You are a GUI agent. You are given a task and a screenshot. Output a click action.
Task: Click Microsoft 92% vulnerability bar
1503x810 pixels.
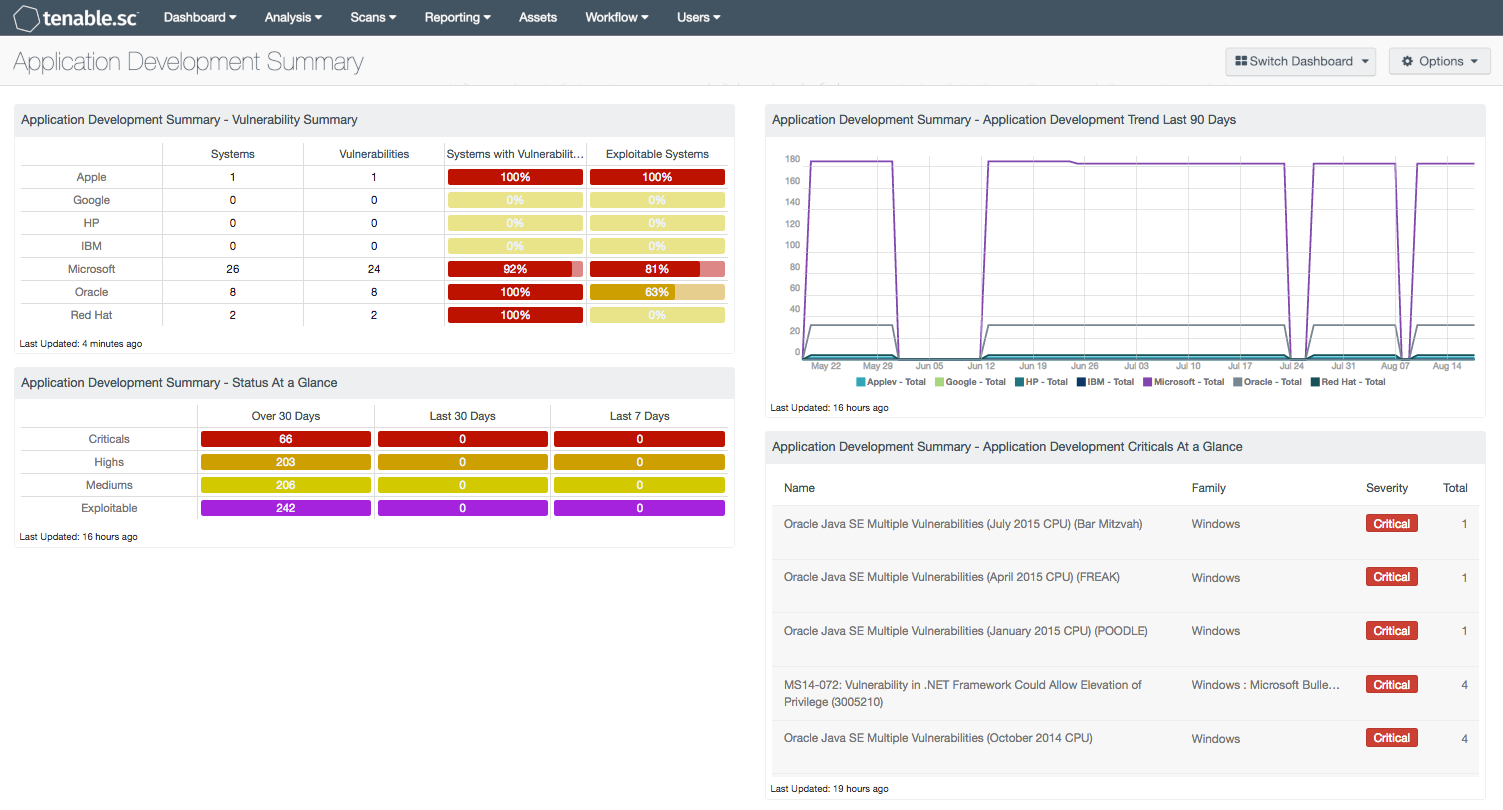click(515, 269)
